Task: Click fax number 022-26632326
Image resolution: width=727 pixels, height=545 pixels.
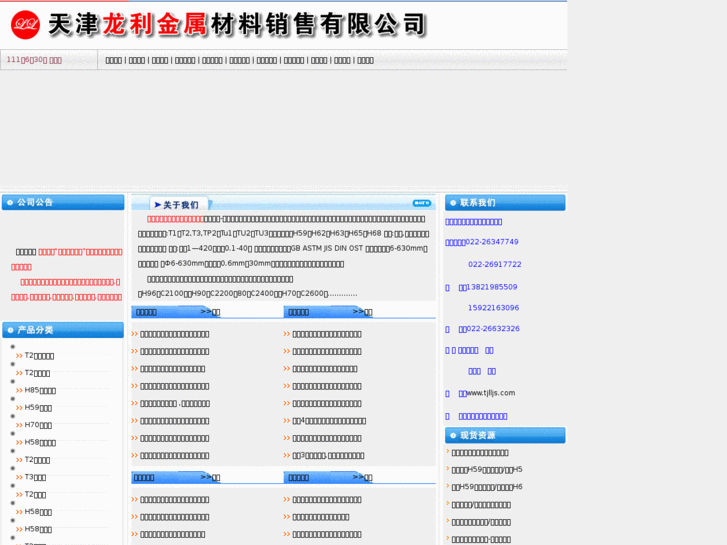Action: click(x=493, y=329)
